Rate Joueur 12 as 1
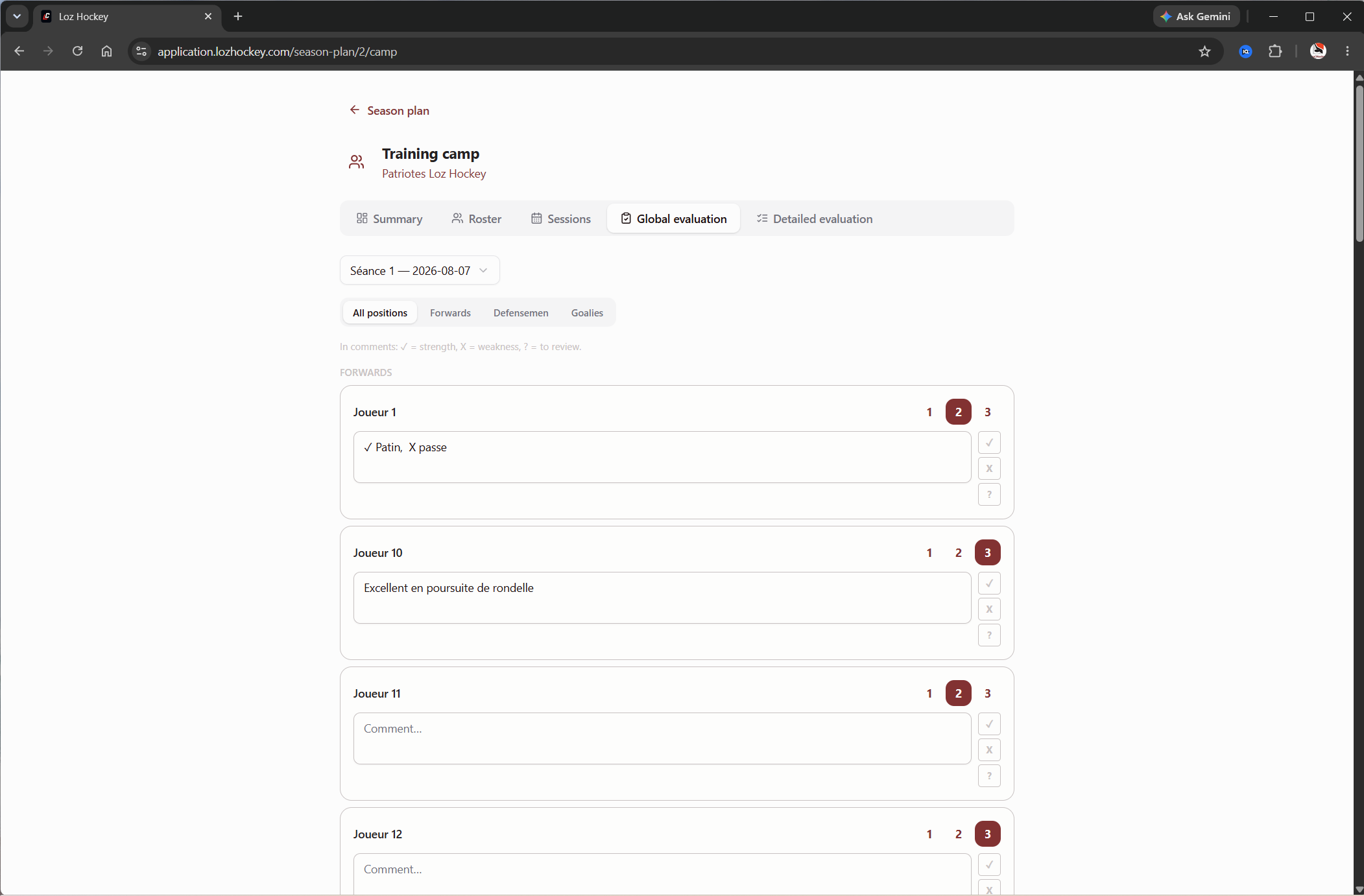1364x896 pixels. coord(929,834)
